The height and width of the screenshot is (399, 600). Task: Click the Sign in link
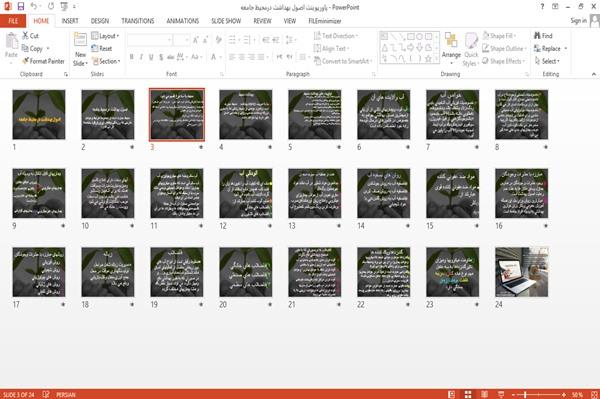click(578, 21)
